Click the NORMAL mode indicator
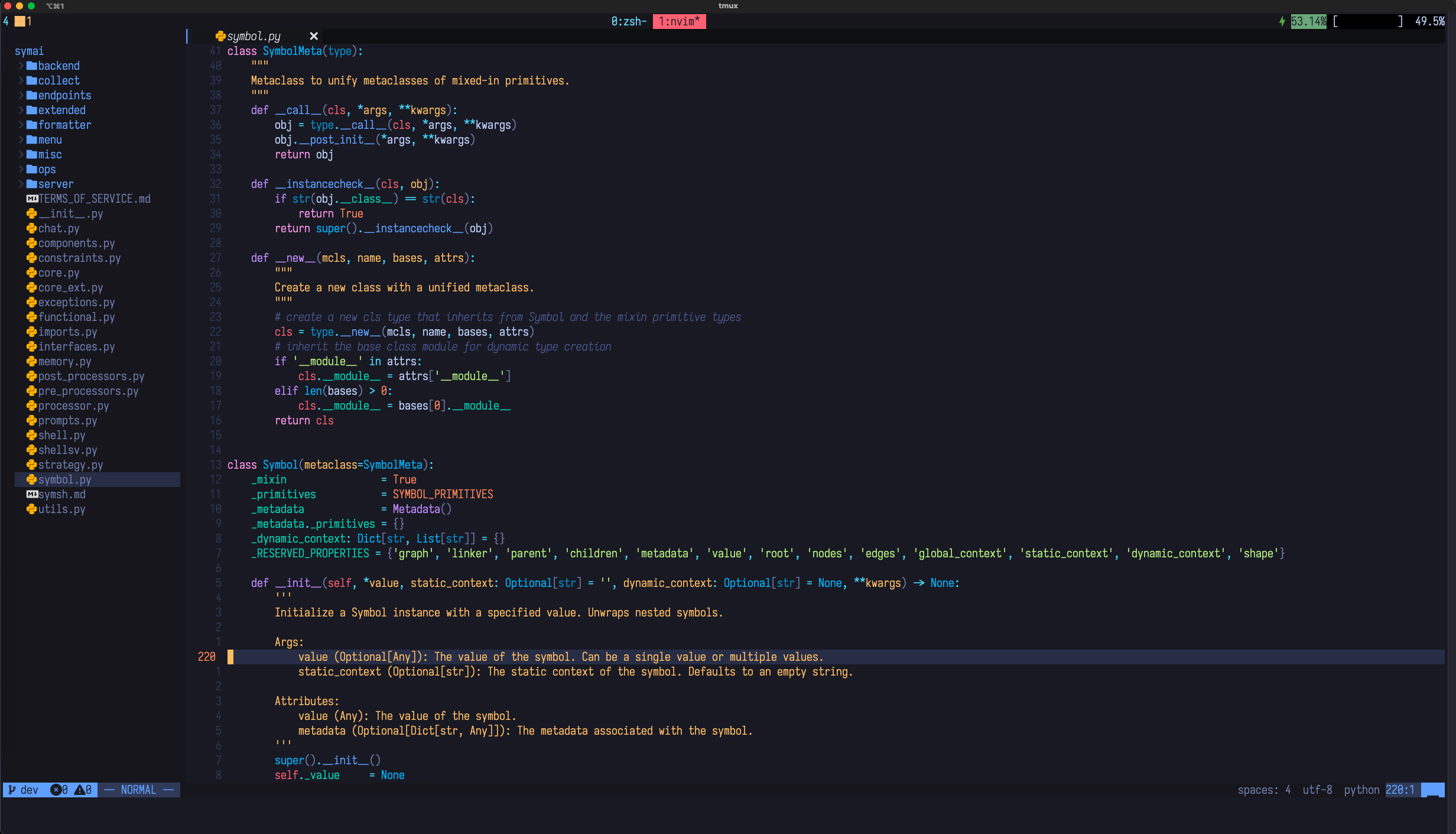This screenshot has width=1456, height=834. (x=139, y=790)
